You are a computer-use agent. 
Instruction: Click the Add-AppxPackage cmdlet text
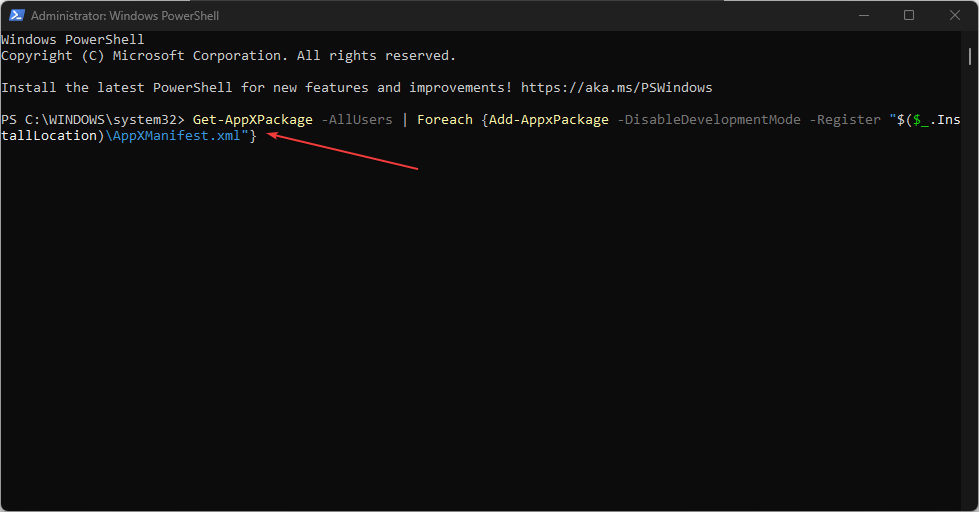point(549,120)
